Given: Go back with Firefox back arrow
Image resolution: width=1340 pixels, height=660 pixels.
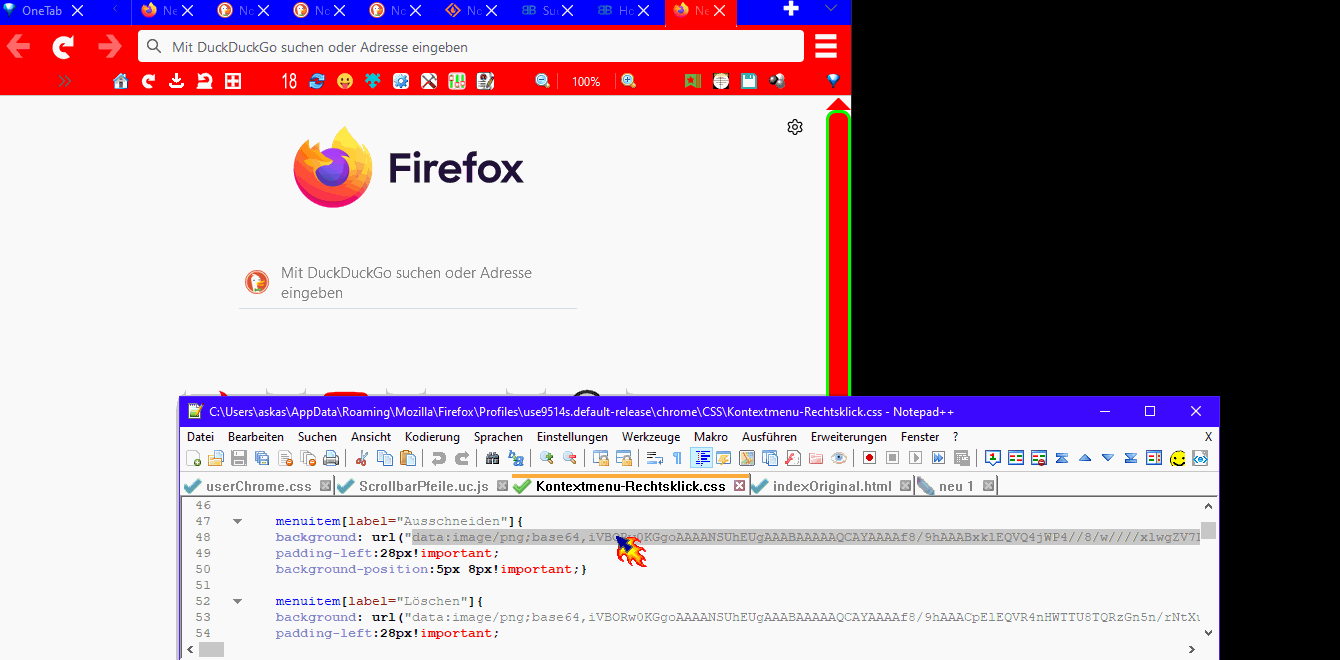Looking at the screenshot, I should click(19, 46).
